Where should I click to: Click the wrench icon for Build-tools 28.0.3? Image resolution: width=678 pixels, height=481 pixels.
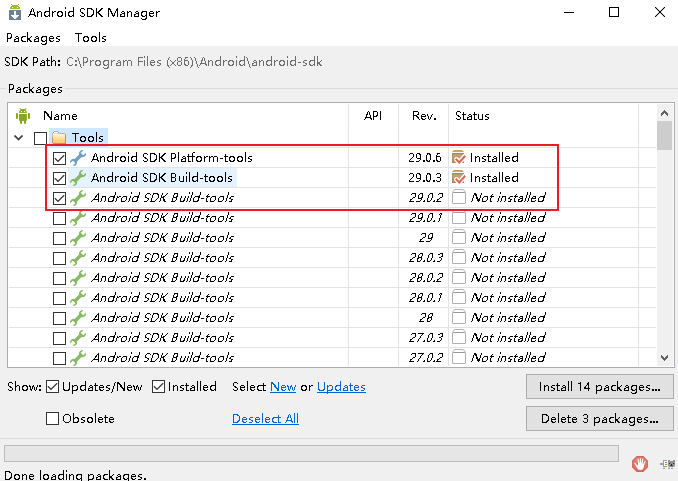78,258
